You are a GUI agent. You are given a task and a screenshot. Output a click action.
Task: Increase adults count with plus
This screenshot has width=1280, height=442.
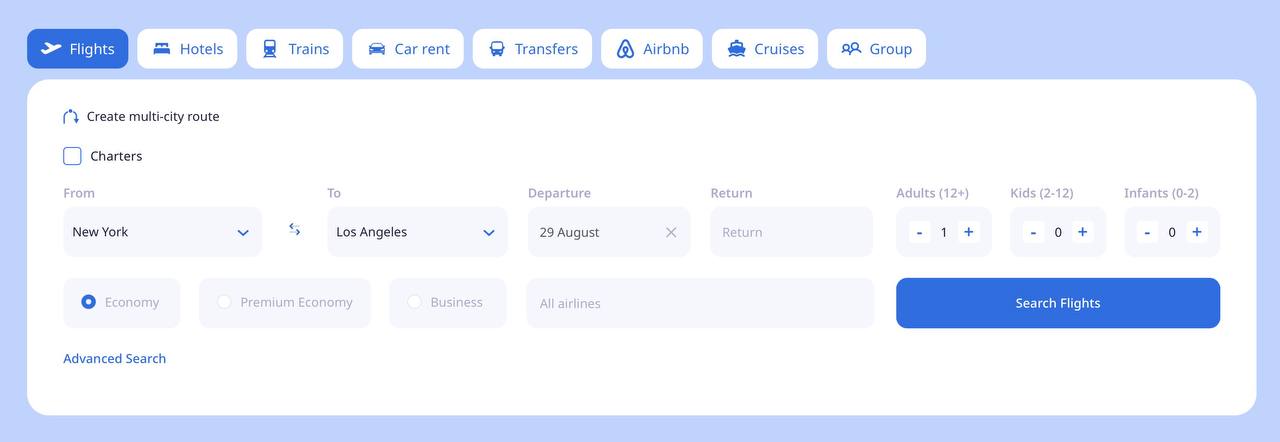(x=968, y=232)
